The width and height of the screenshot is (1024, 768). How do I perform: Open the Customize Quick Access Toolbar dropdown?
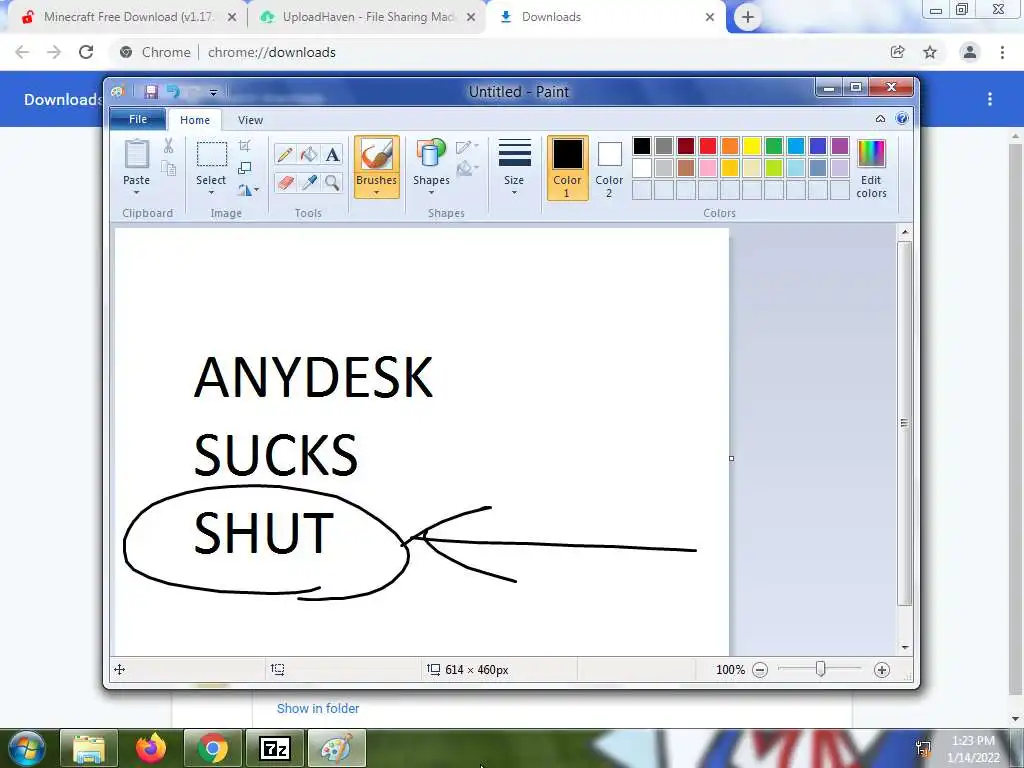point(214,93)
